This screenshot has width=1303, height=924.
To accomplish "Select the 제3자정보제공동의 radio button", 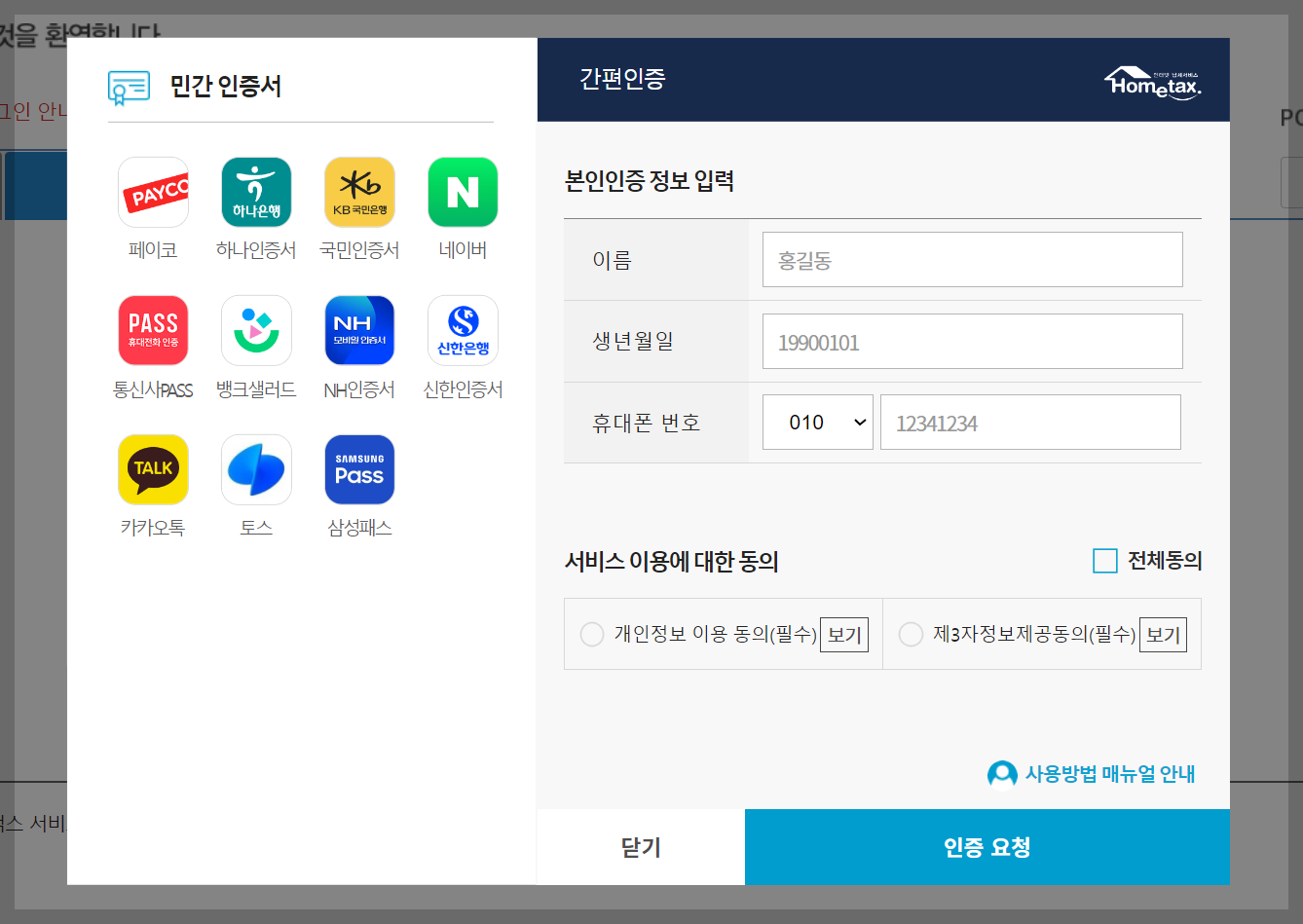I will [911, 635].
